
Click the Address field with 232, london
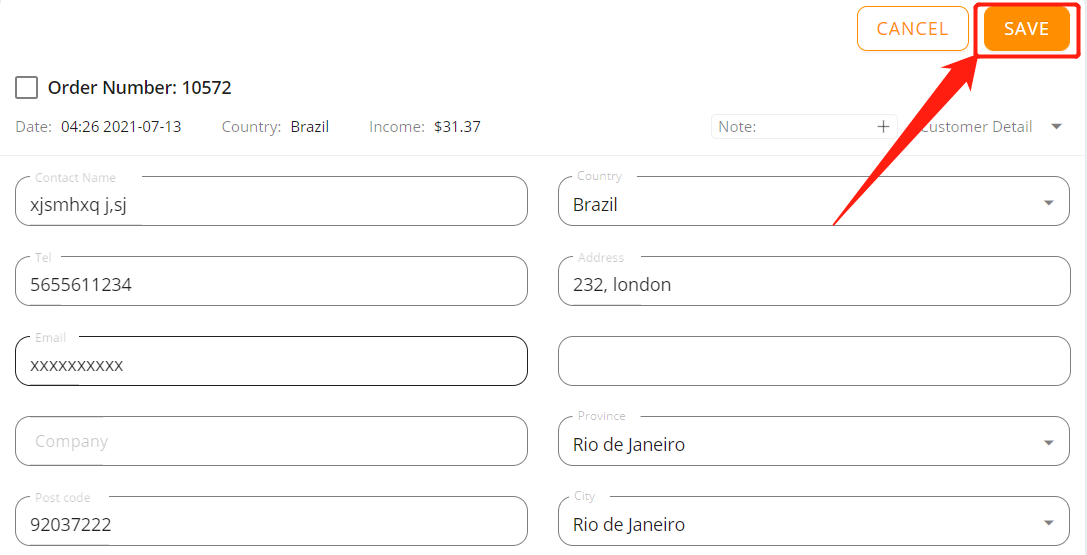click(x=814, y=281)
